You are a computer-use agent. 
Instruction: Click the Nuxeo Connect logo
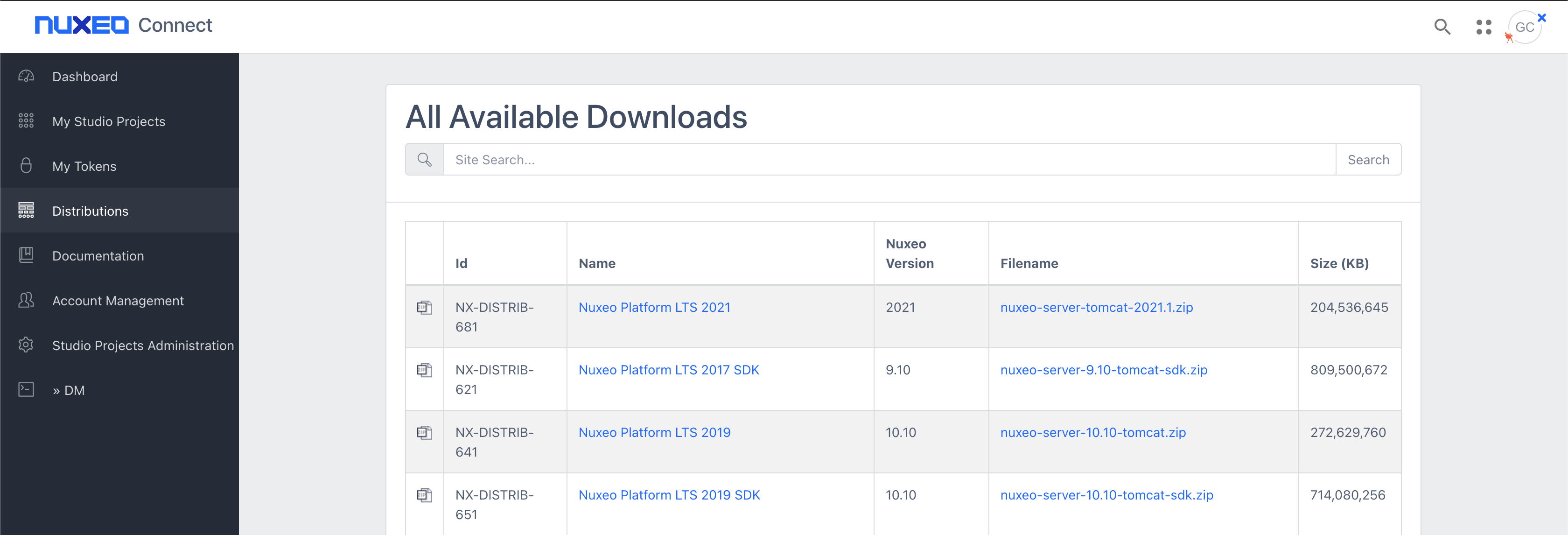pyautogui.click(x=124, y=25)
